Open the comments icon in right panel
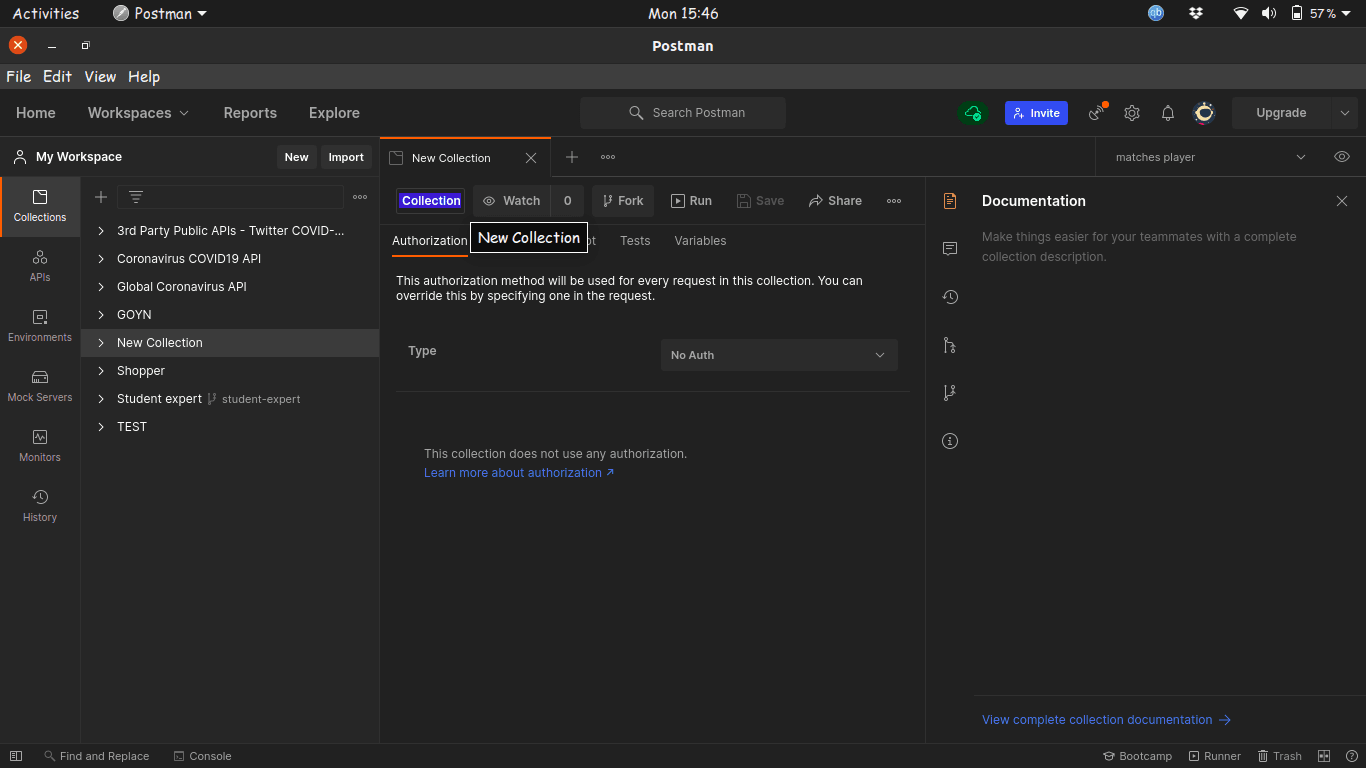This screenshot has width=1366, height=768. (x=950, y=248)
